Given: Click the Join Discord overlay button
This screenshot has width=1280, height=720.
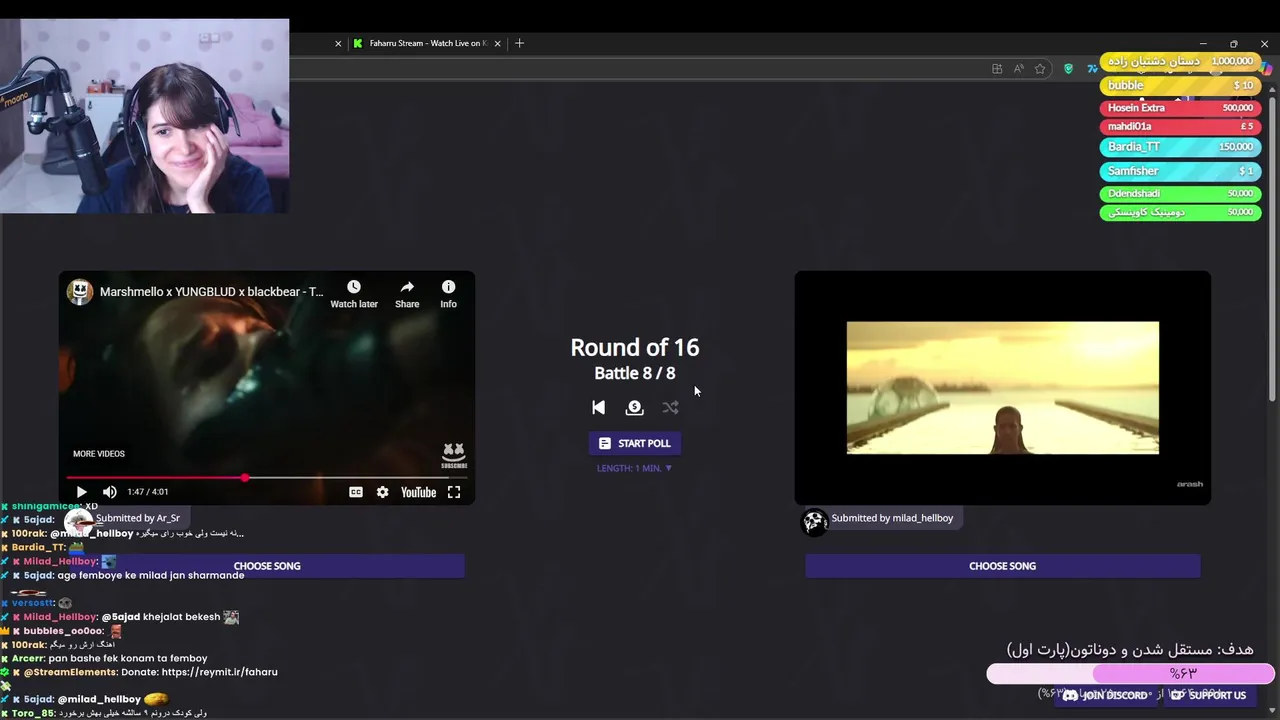Looking at the screenshot, I should pos(1105,695).
